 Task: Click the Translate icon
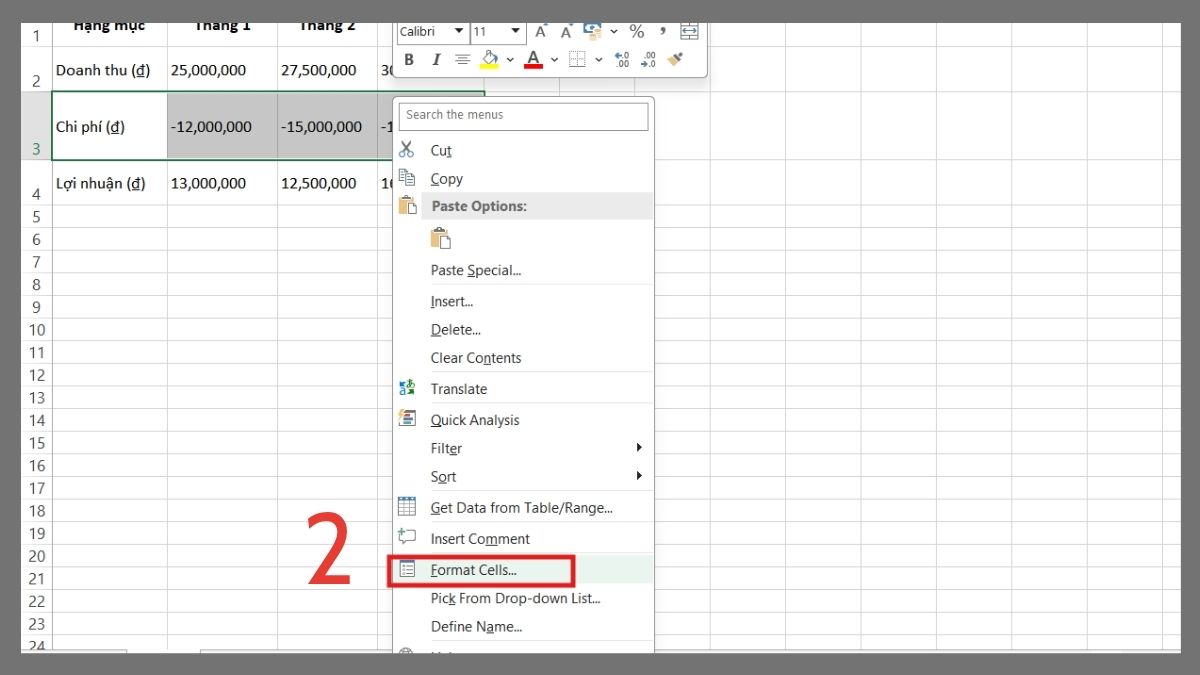[x=407, y=388]
